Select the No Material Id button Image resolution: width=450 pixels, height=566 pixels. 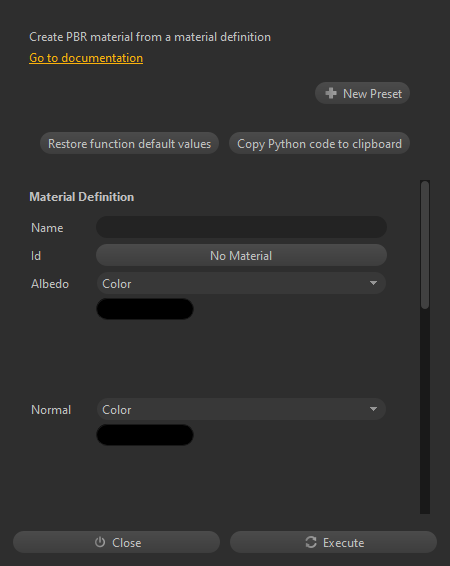point(241,255)
